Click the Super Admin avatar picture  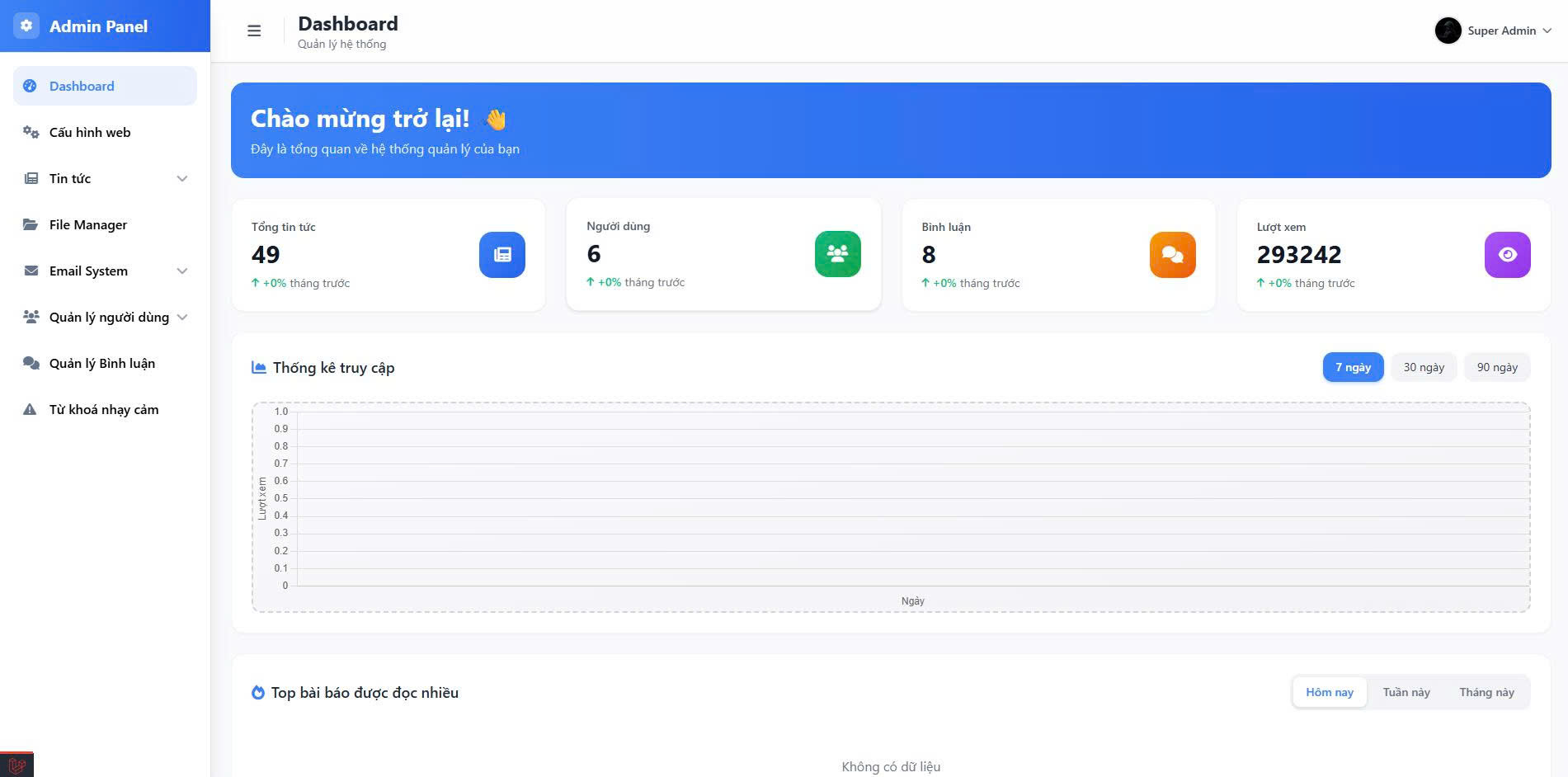1448,31
